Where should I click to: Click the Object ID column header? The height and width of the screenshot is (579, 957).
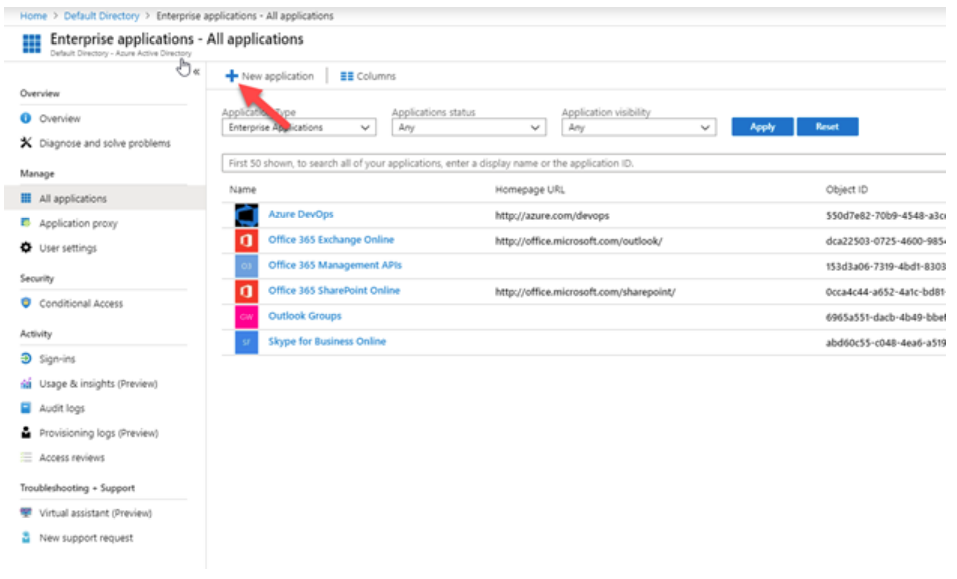(x=847, y=190)
